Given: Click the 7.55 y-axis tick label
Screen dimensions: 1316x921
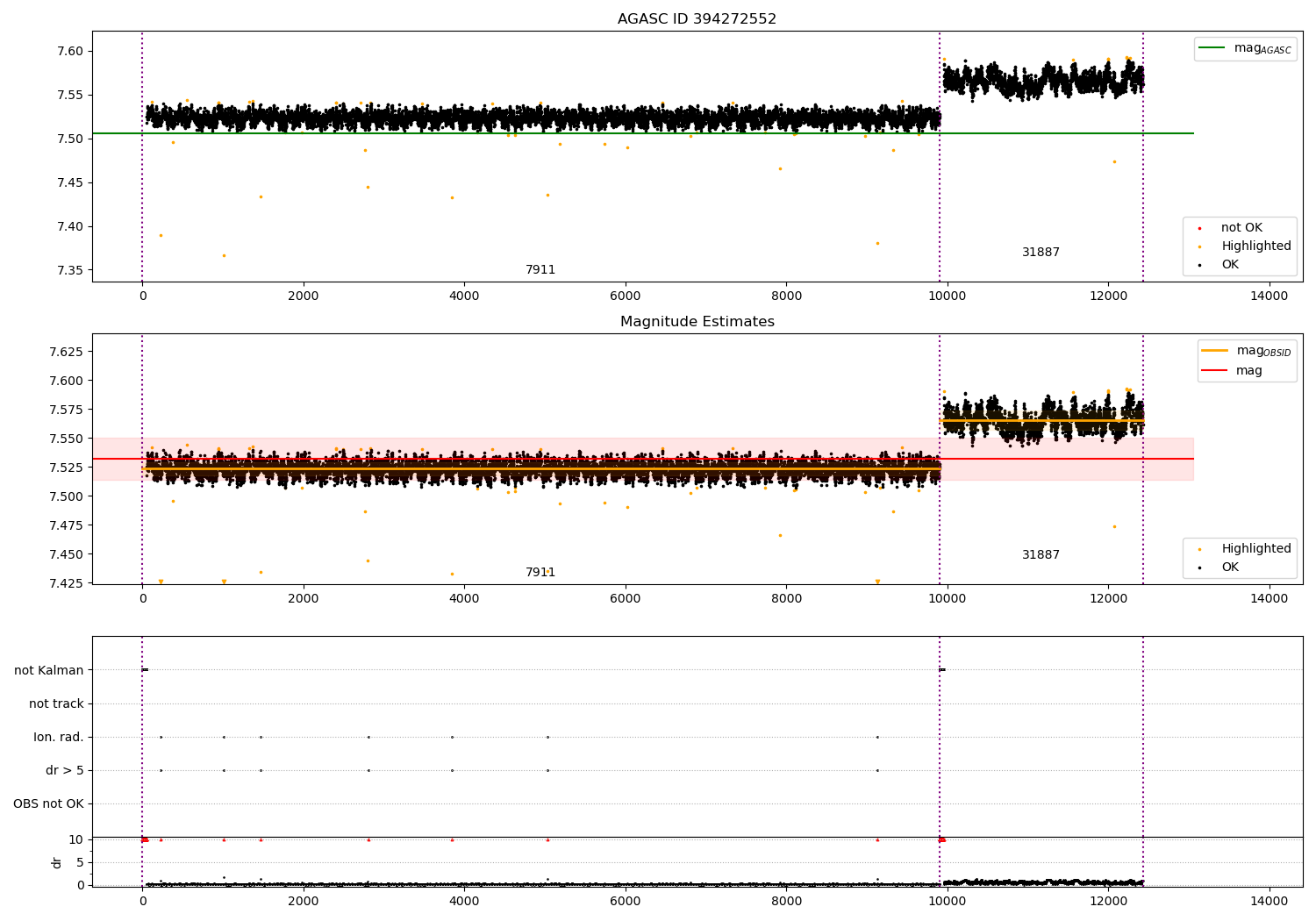Looking at the screenshot, I should 71,95.
